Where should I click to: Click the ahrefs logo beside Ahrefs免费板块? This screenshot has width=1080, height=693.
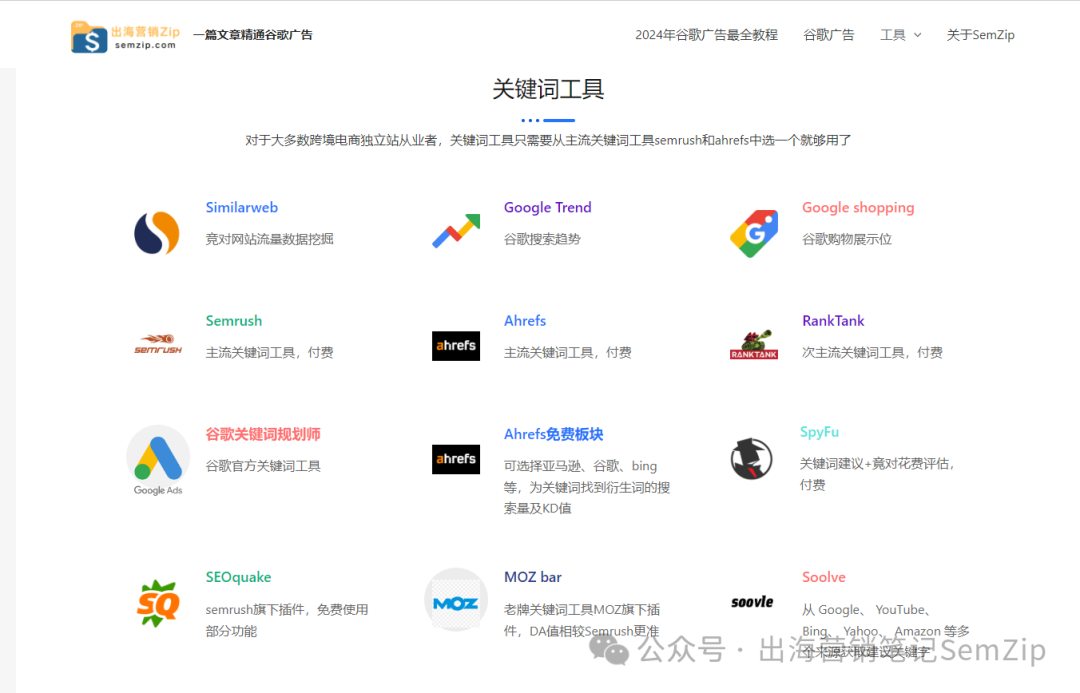point(456,459)
